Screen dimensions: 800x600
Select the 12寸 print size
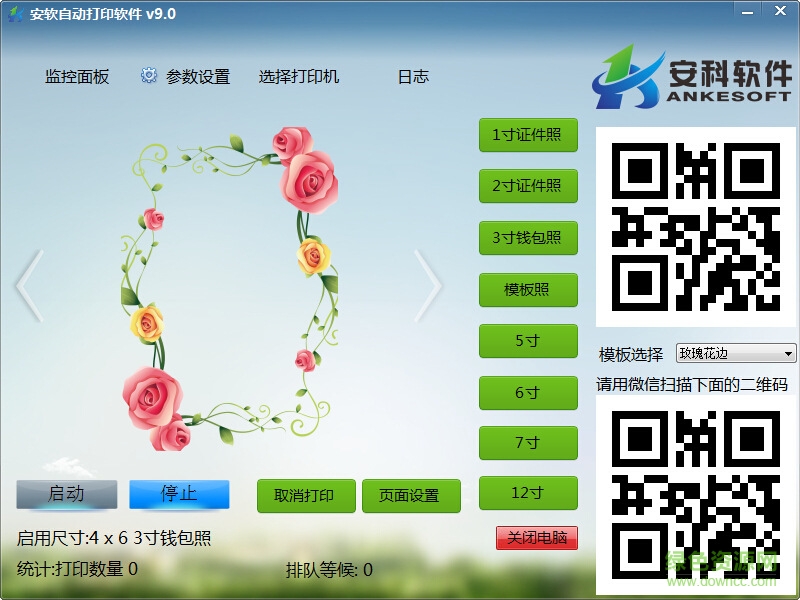528,492
